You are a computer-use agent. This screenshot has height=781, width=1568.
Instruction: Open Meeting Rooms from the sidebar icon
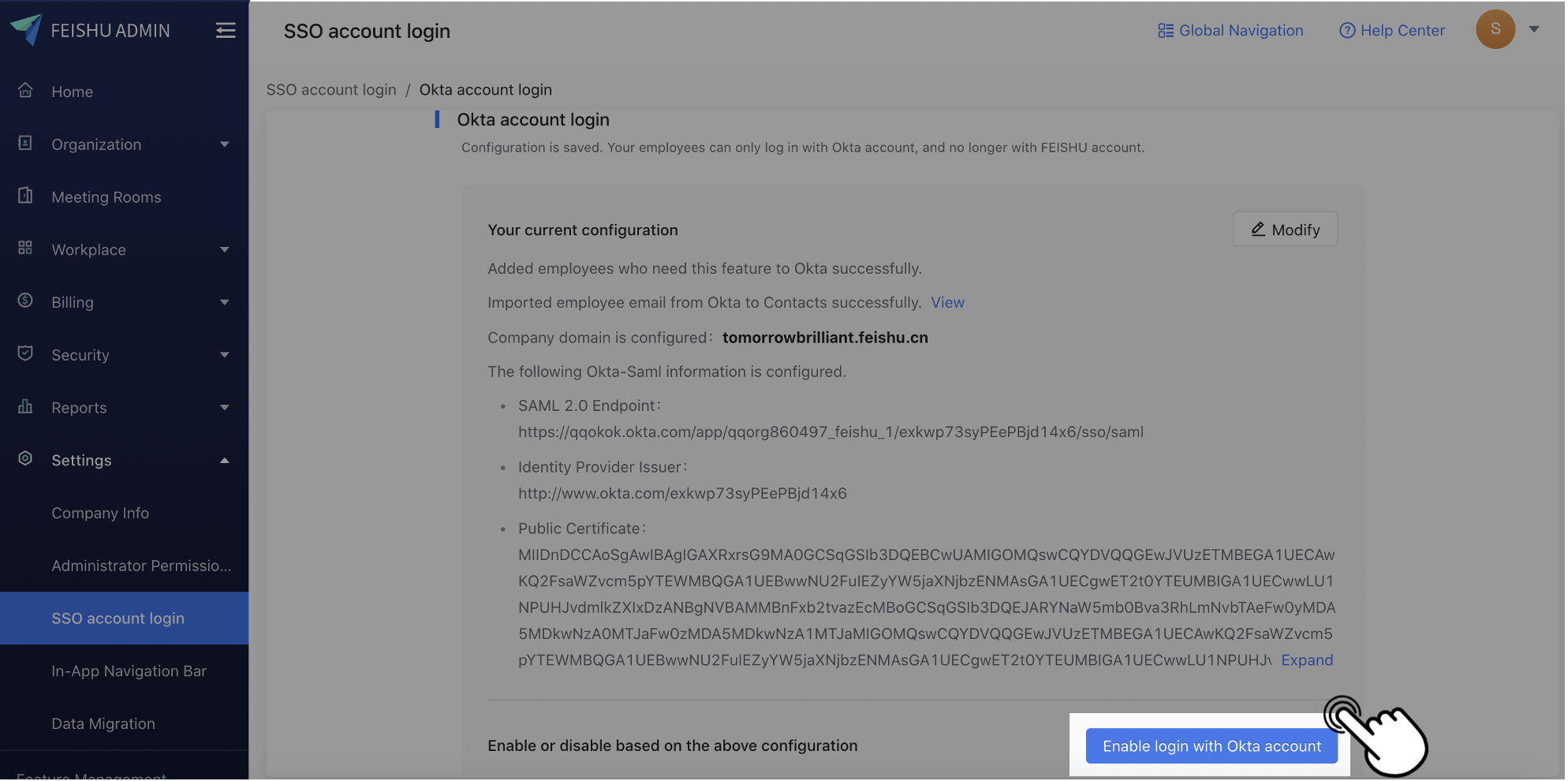24,196
